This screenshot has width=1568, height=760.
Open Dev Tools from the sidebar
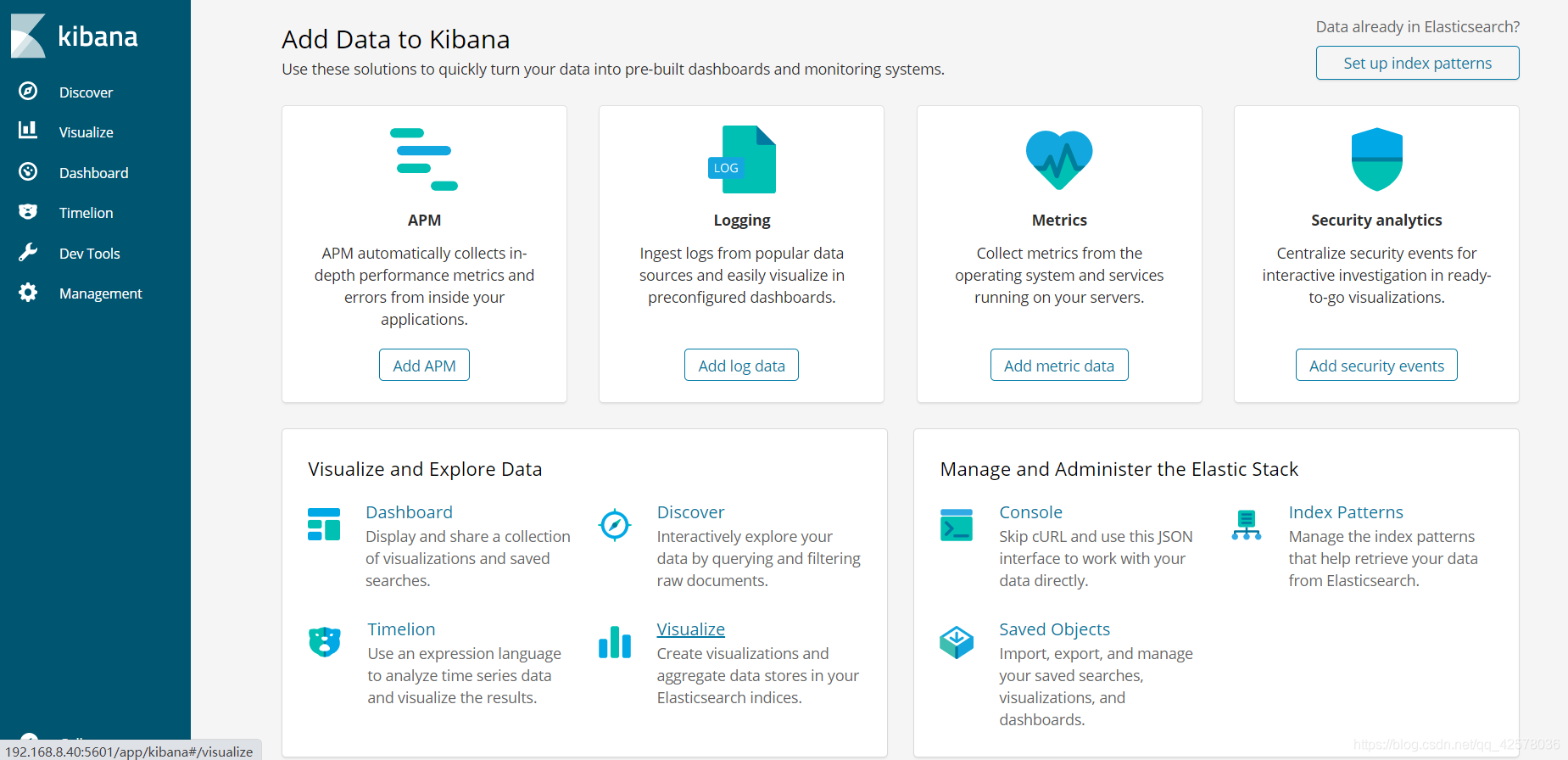point(90,254)
